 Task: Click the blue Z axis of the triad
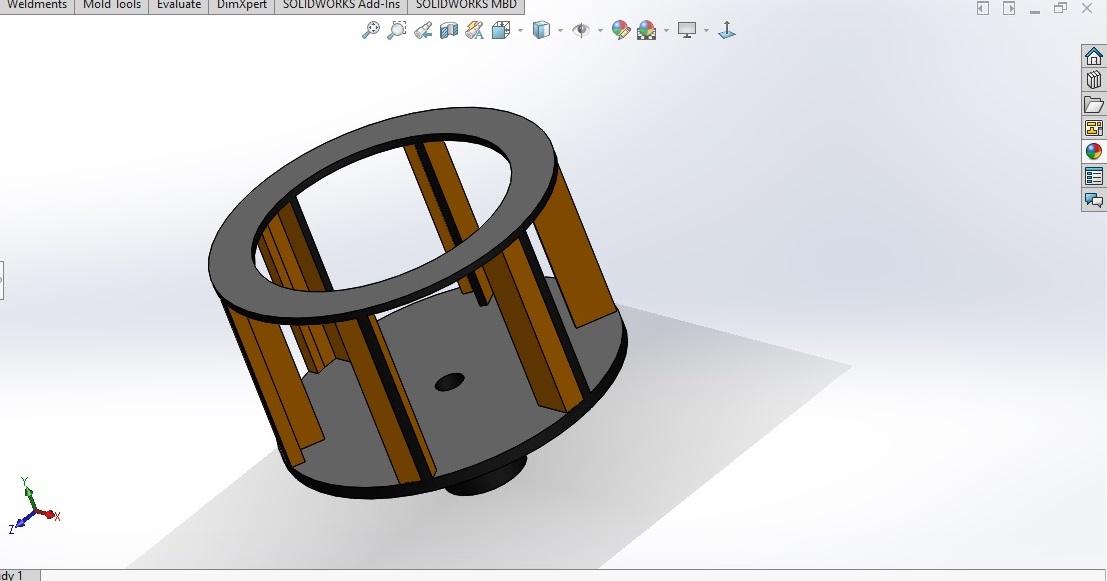click(22, 522)
